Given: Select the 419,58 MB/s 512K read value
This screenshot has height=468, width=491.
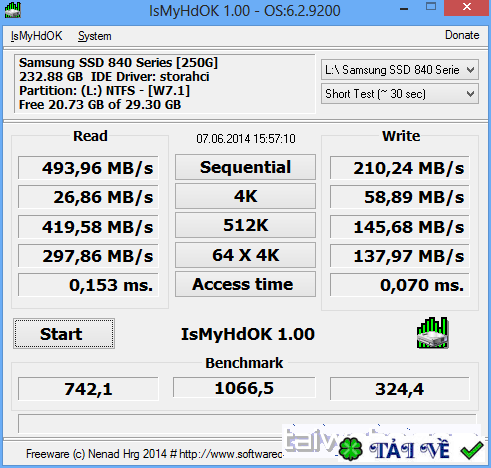Looking at the screenshot, I should coord(88,227).
